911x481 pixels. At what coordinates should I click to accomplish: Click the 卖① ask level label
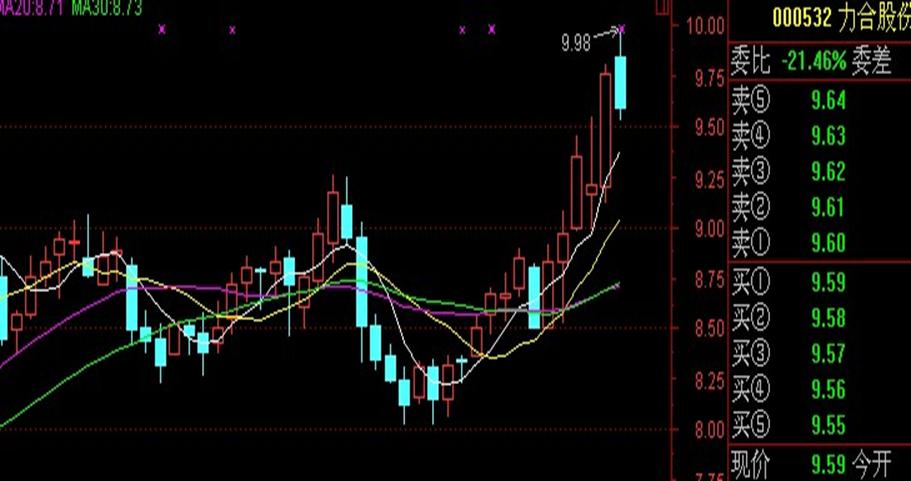click(750, 243)
